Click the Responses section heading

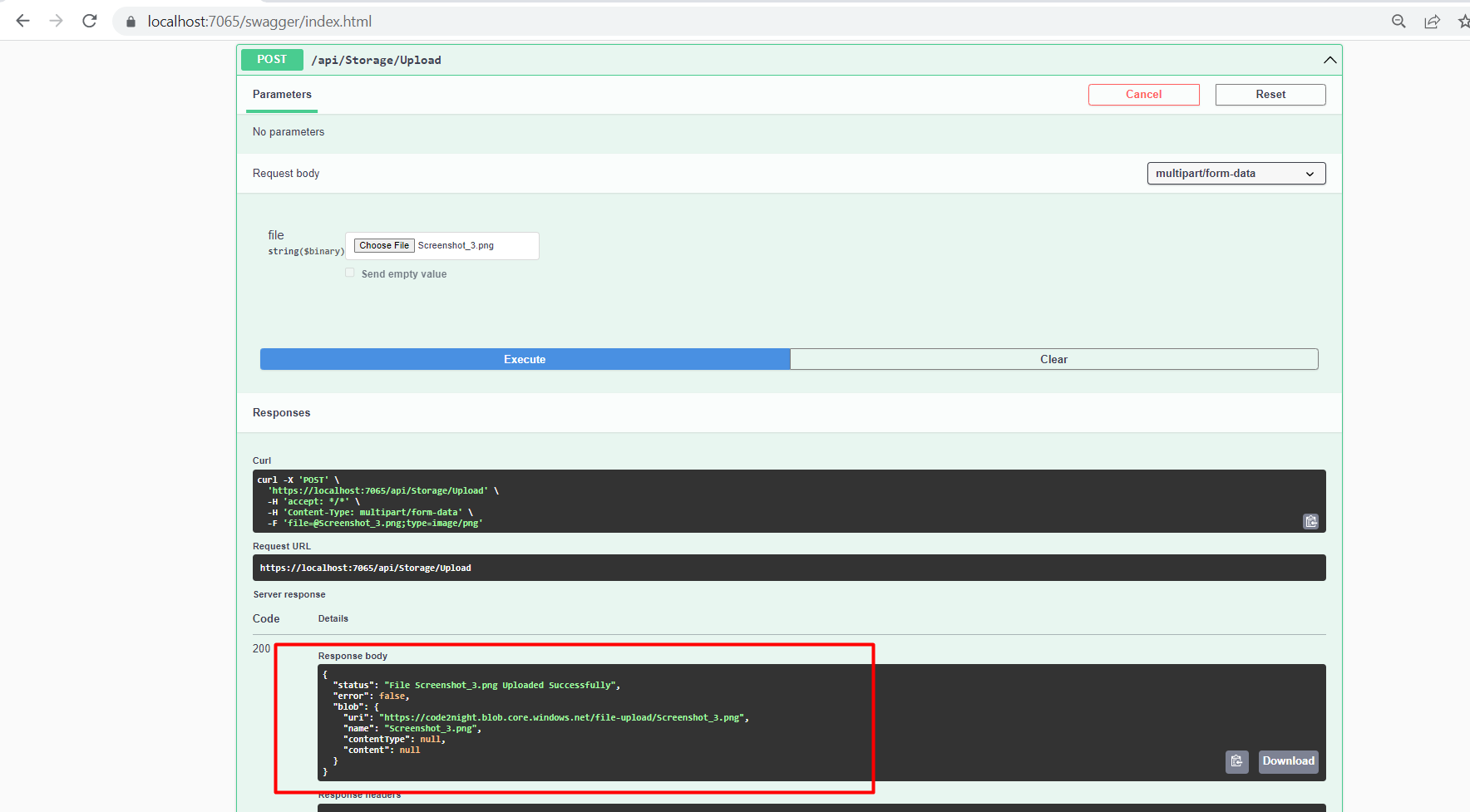281,413
